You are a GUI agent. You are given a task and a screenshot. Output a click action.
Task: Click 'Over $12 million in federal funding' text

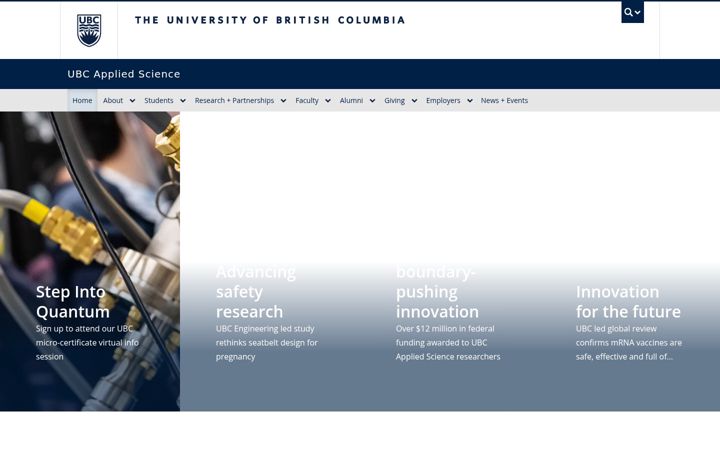coord(448,343)
